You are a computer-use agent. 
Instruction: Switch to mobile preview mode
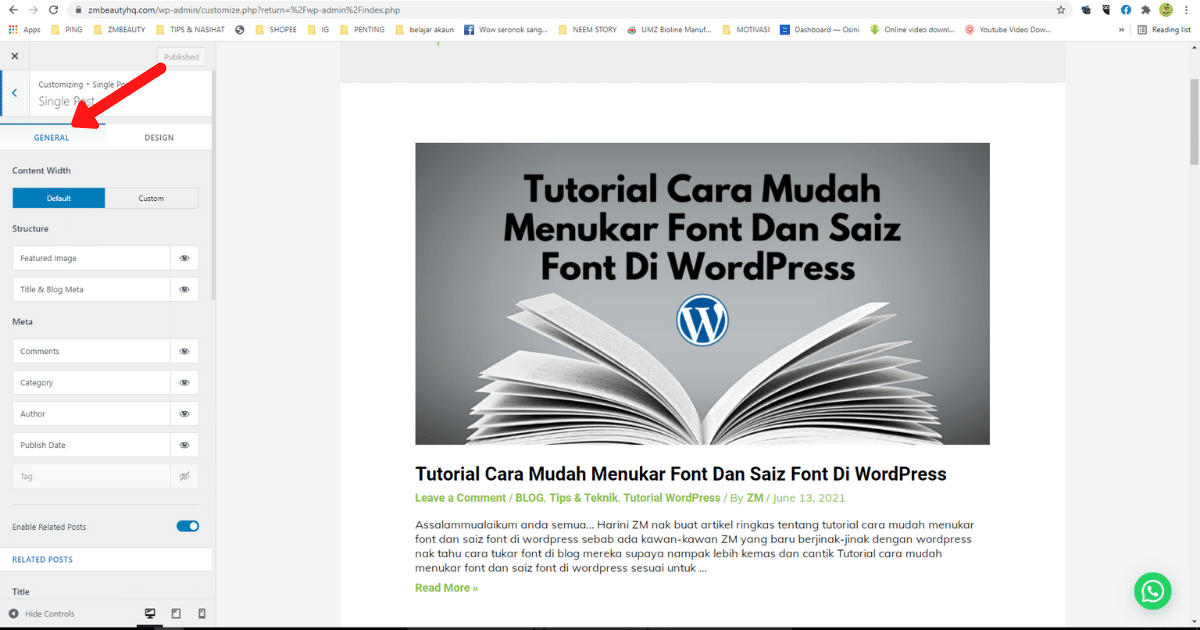pos(201,613)
